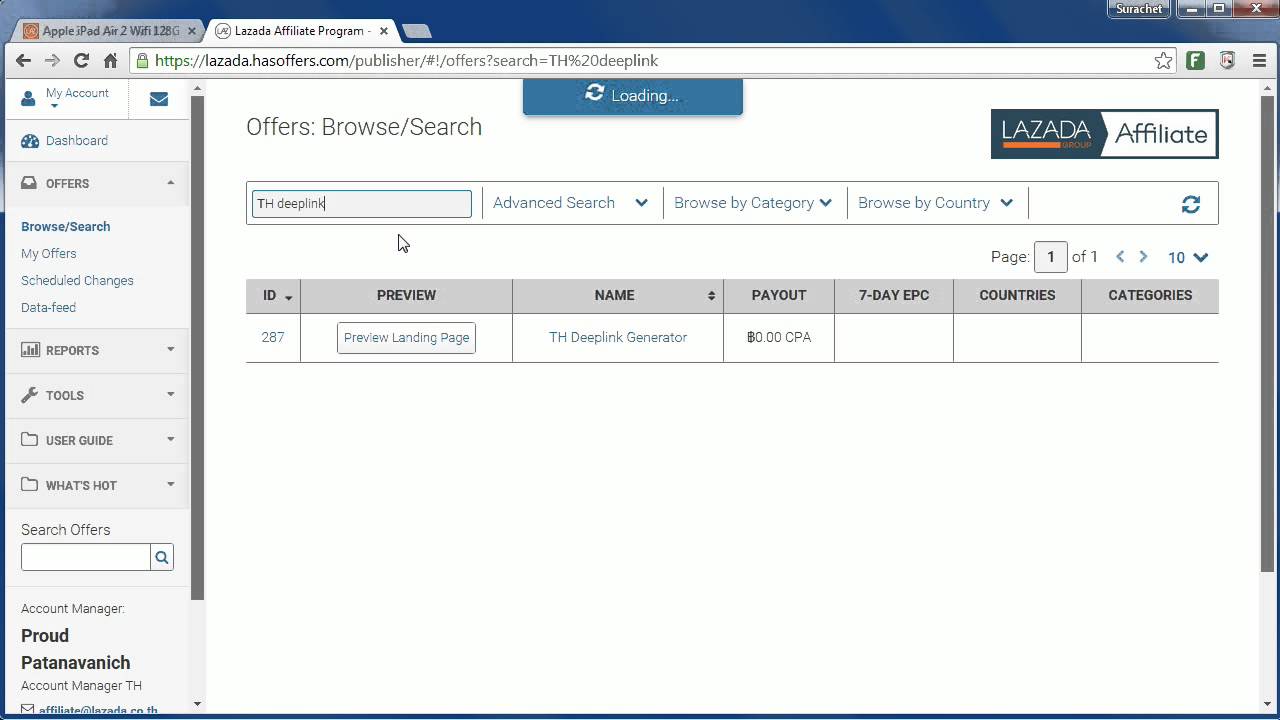
Task: Open Browse by Category dropdown
Action: [x=753, y=203]
